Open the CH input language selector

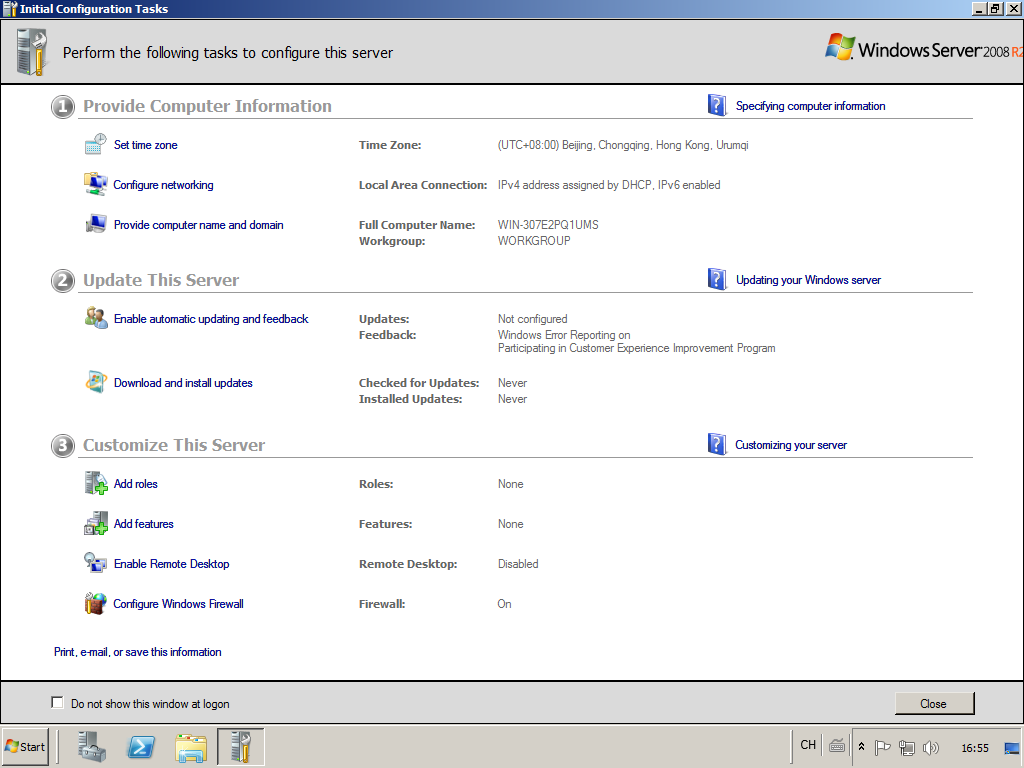[808, 745]
